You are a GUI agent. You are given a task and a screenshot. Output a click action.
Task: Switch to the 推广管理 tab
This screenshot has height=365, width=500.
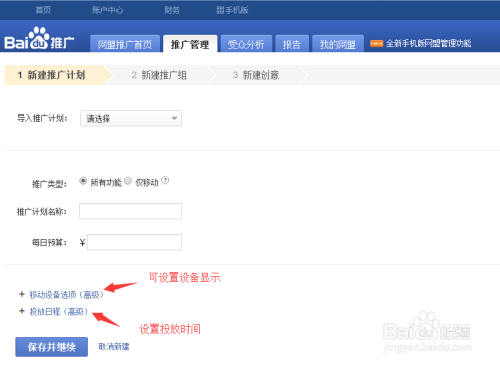tap(190, 44)
